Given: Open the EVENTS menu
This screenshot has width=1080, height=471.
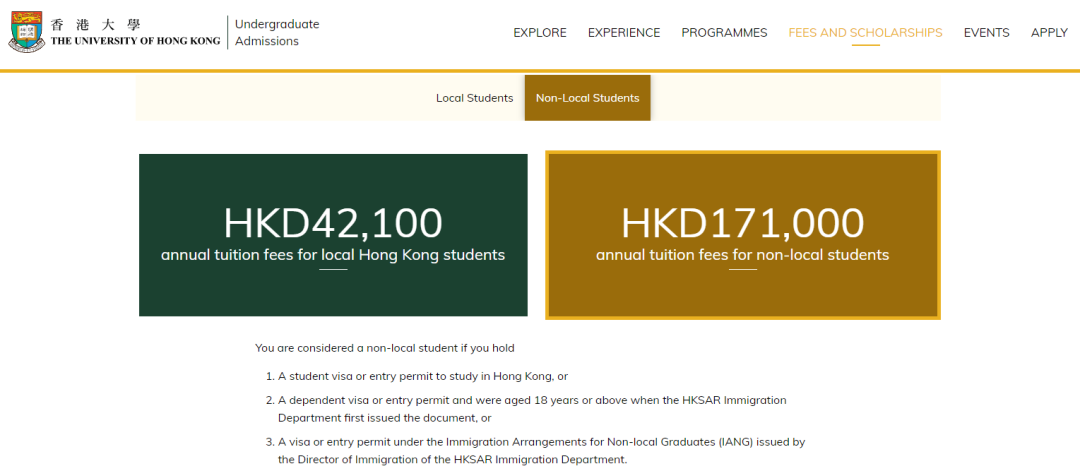Looking at the screenshot, I should pos(986,32).
